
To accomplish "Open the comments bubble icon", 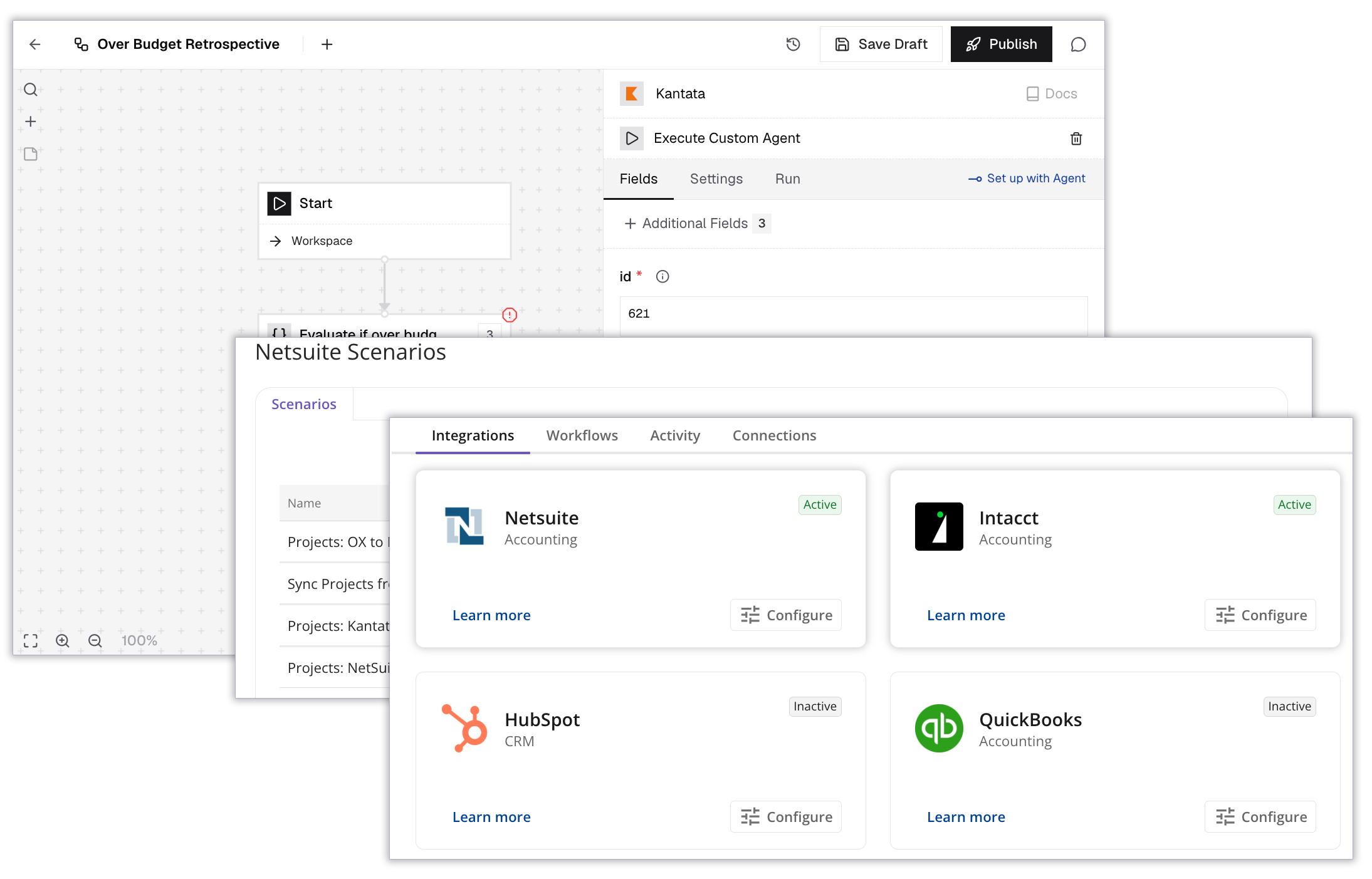I will [x=1078, y=44].
